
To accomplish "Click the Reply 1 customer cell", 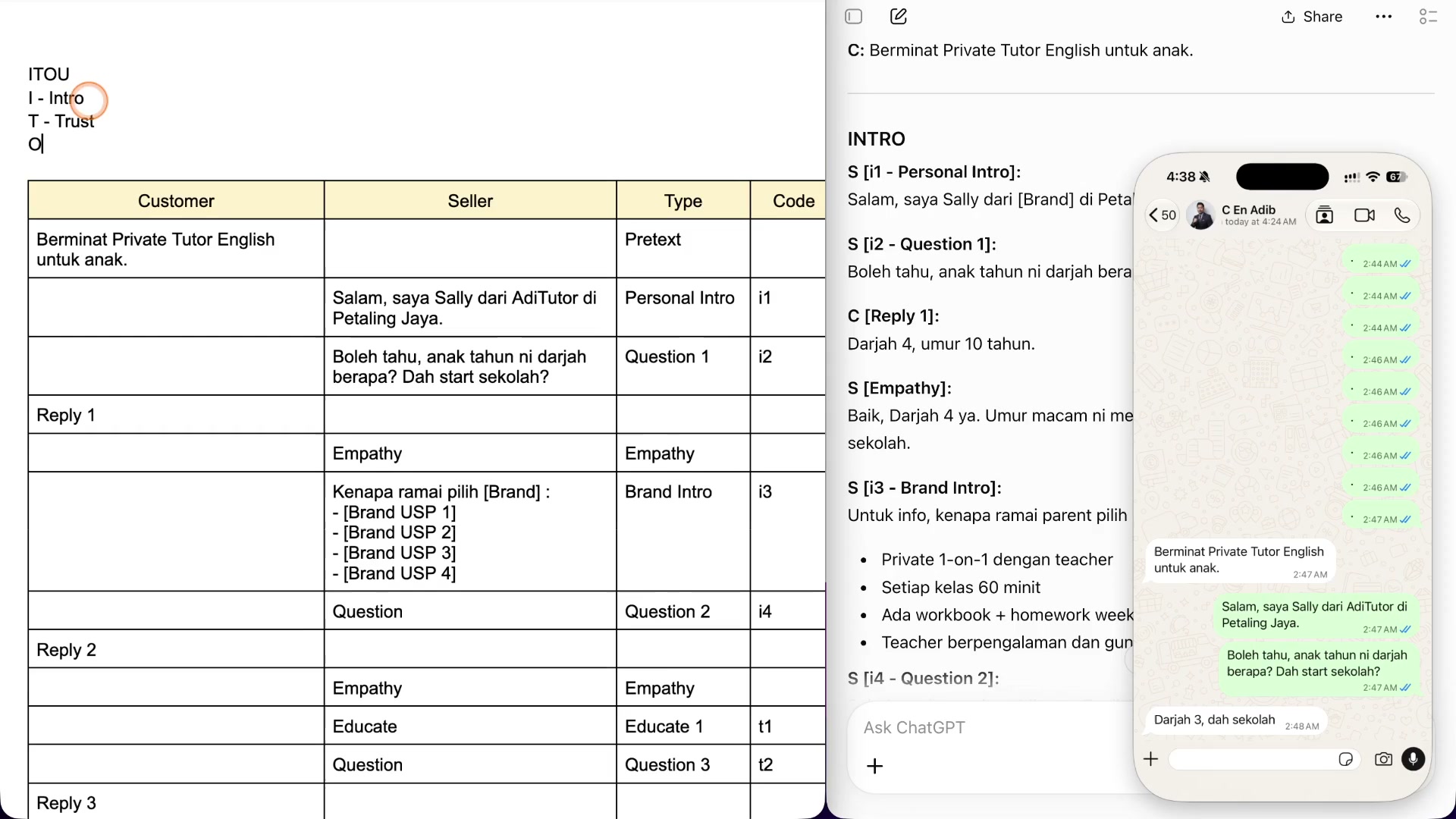I will pyautogui.click(x=176, y=415).
